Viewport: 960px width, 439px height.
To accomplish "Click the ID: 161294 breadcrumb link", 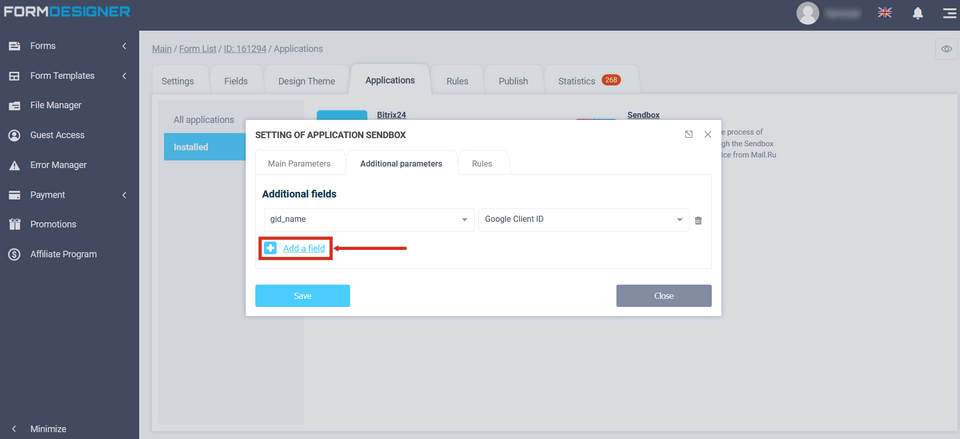I will pyautogui.click(x=245, y=49).
